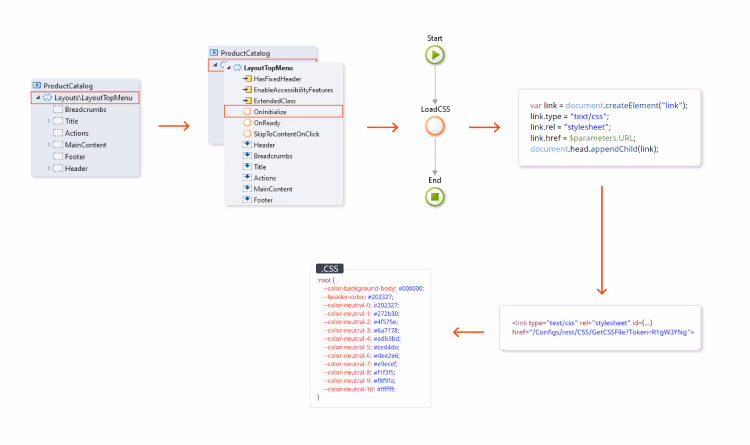Collapse the bold LayoutTopMenu block node
Viewport: 750px width, 445px height.
[x=229, y=67]
